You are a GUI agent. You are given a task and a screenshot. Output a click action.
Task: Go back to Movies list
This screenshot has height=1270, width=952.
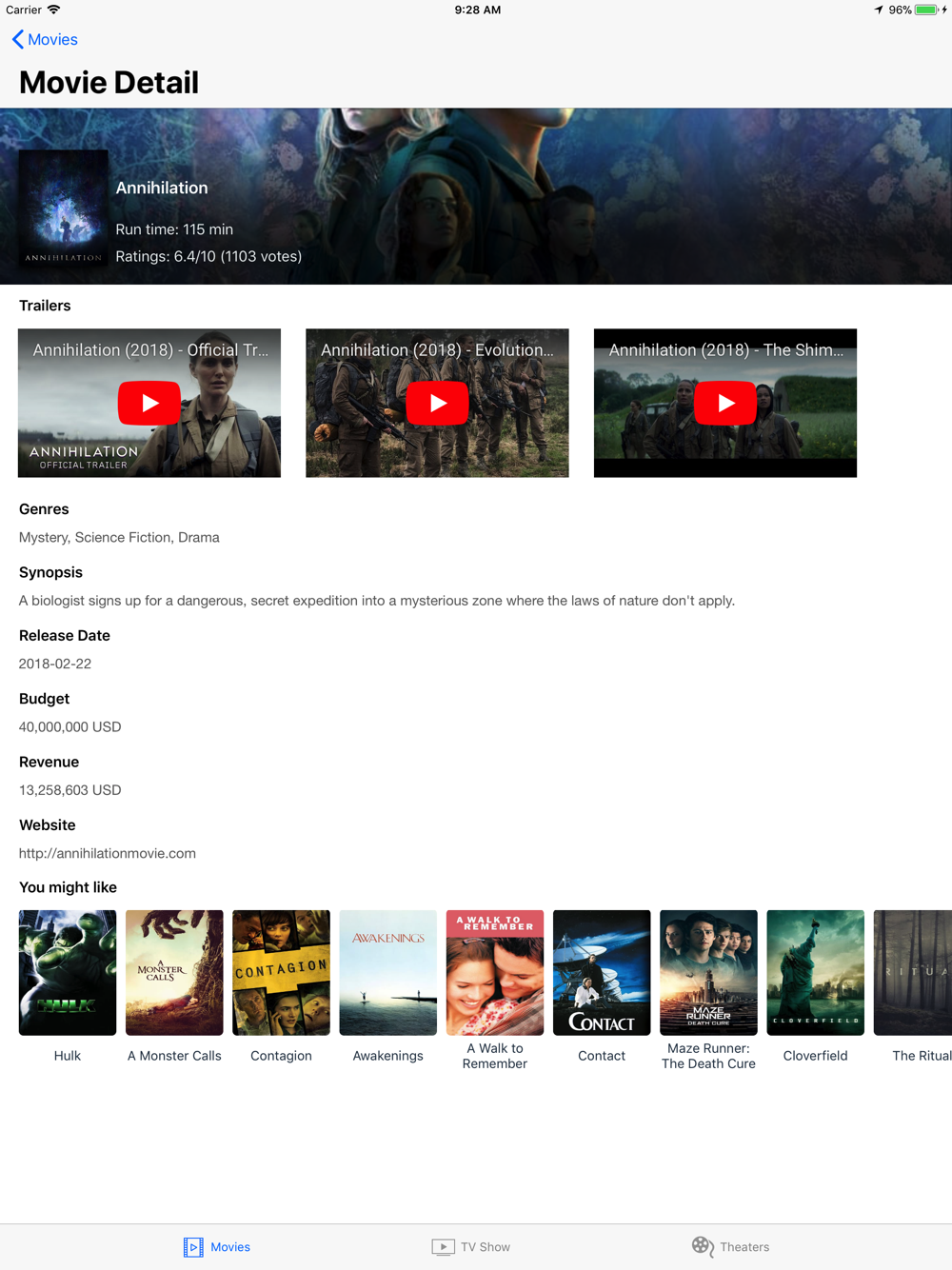point(45,39)
